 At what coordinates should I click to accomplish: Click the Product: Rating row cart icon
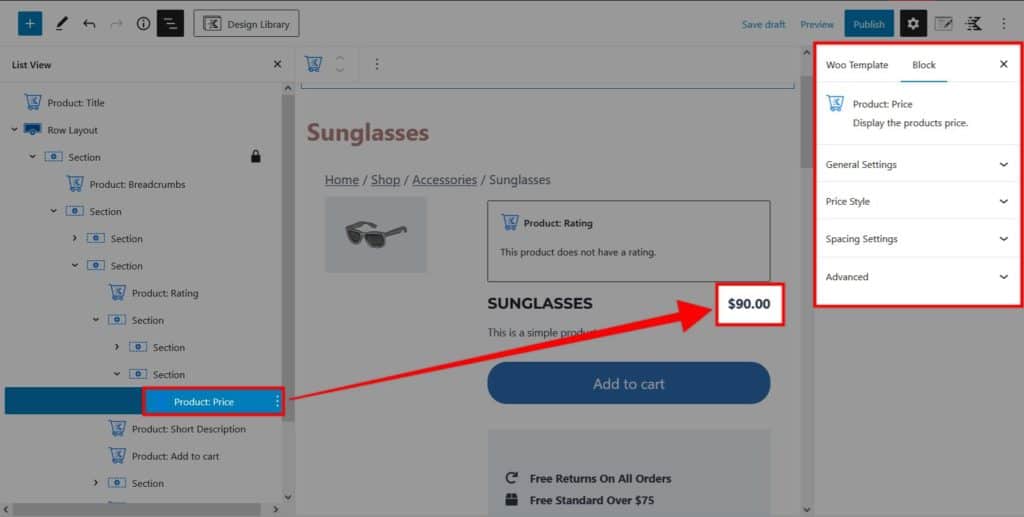click(118, 292)
